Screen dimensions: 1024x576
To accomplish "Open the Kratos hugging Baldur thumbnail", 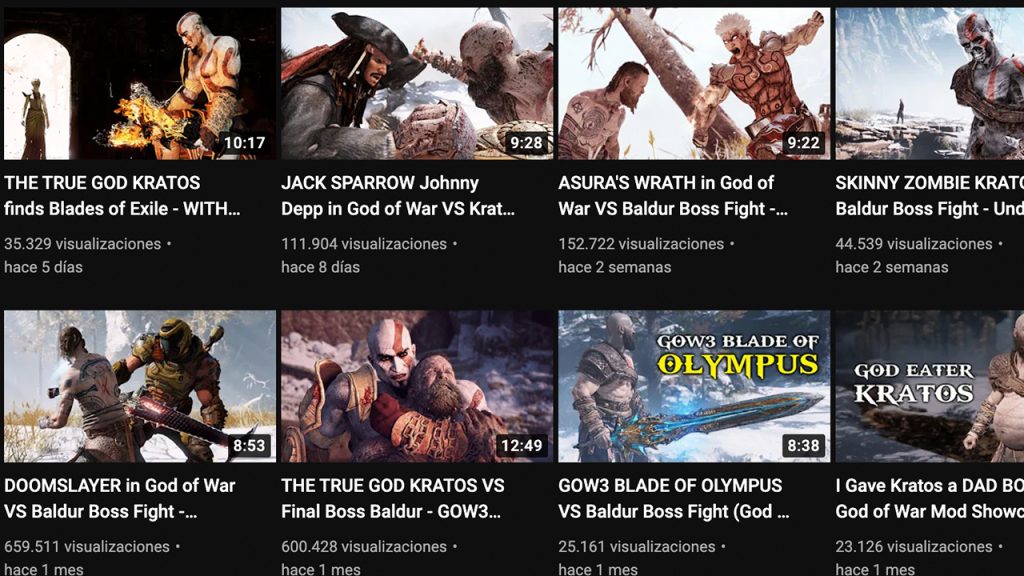I will point(417,387).
